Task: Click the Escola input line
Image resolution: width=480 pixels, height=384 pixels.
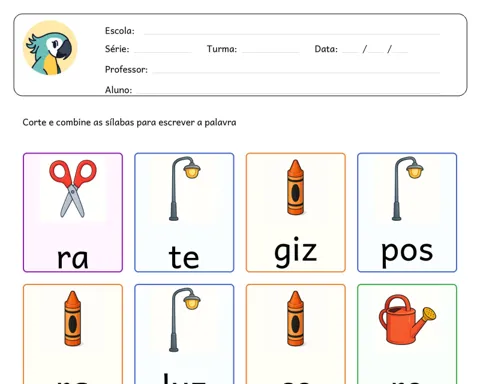Action: (x=292, y=32)
